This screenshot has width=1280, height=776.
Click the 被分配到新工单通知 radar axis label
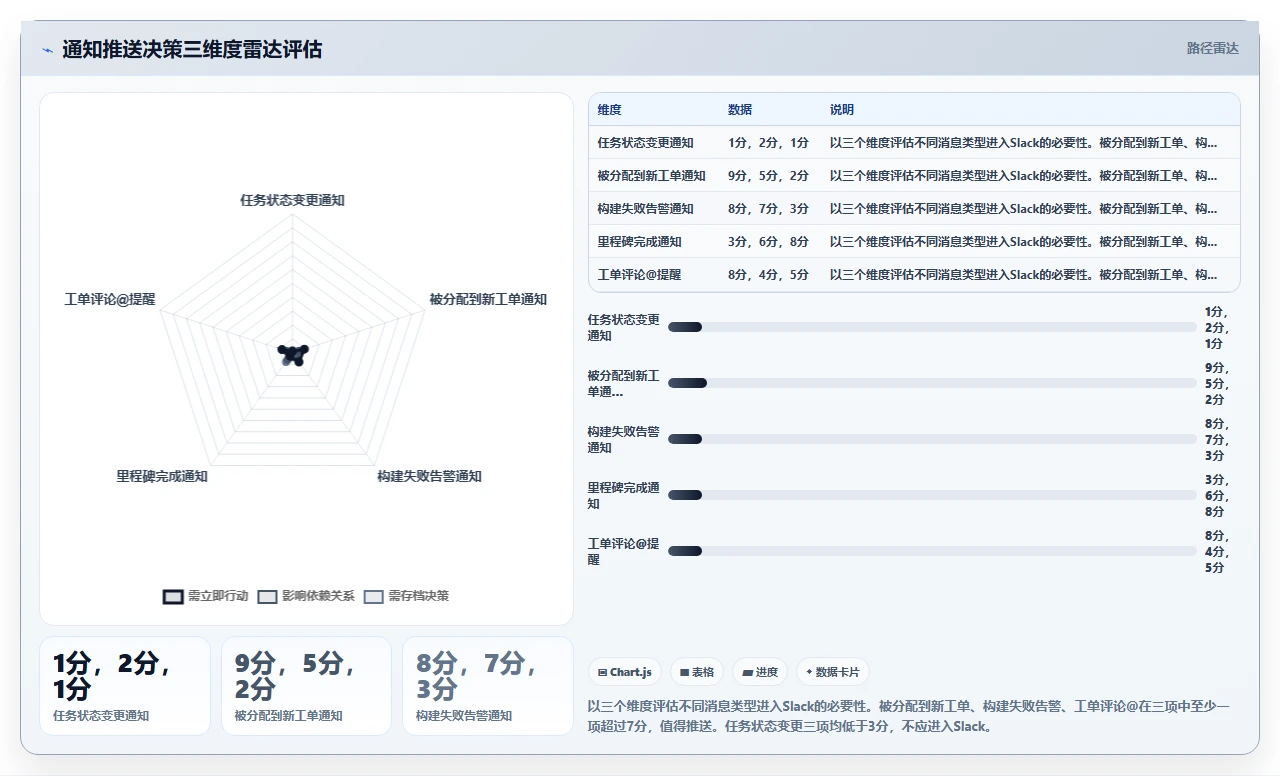489,299
